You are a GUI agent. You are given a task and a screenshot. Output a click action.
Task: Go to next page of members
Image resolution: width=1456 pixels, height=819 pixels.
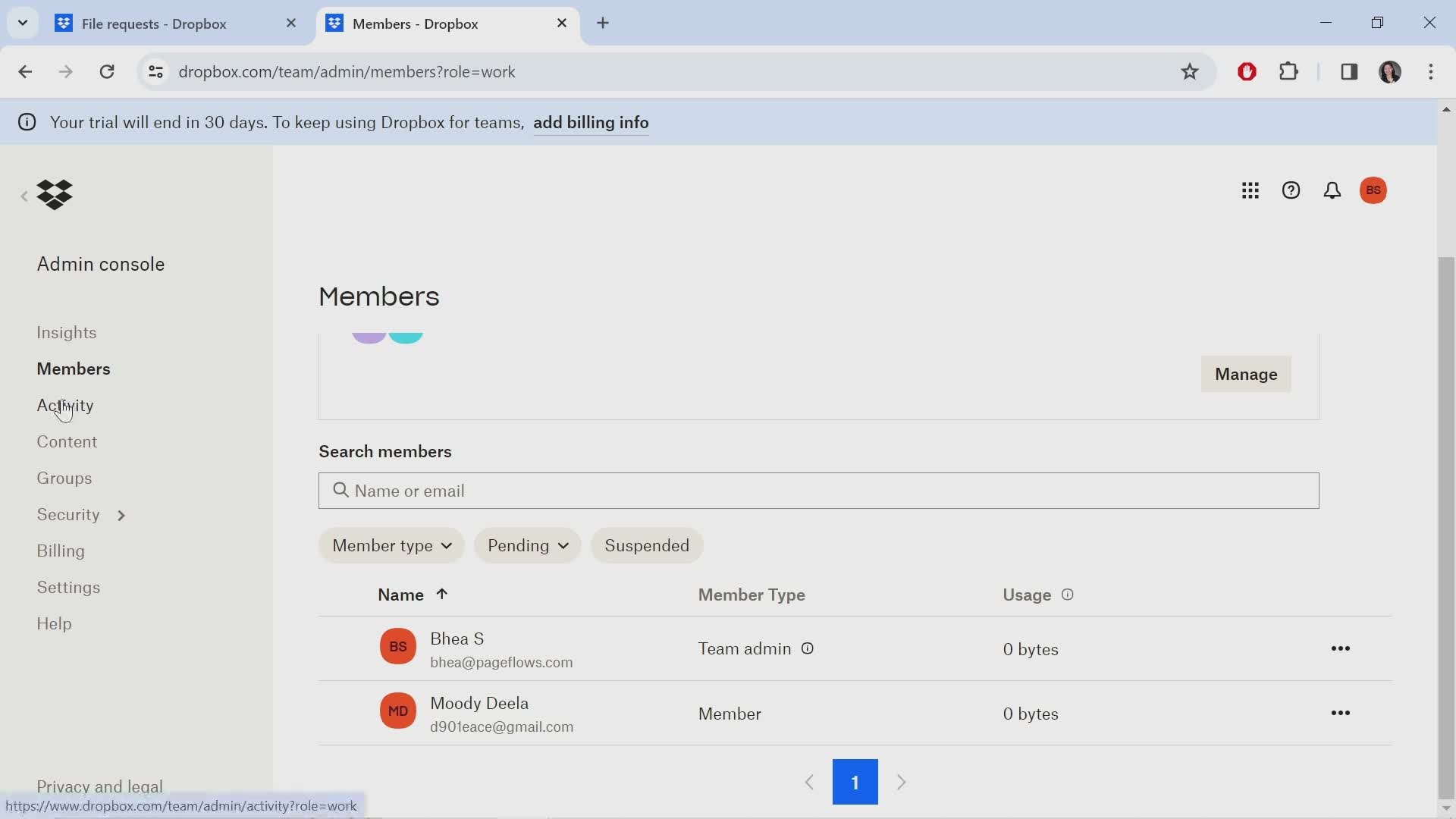(902, 783)
